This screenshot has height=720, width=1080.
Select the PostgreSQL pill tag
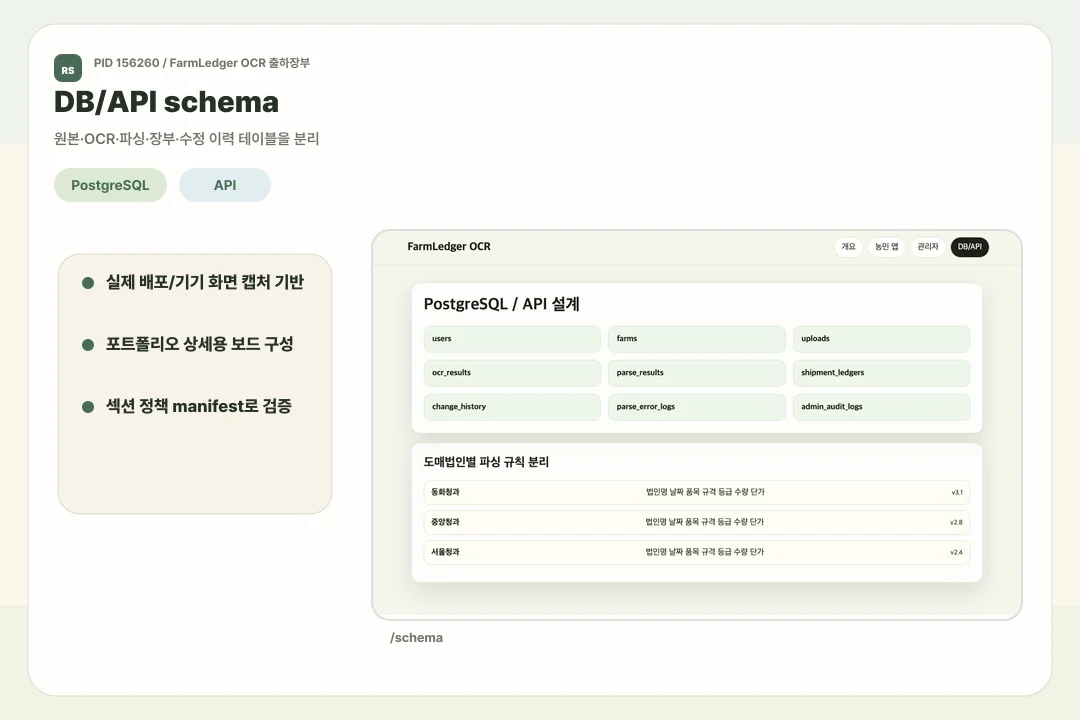pos(110,185)
